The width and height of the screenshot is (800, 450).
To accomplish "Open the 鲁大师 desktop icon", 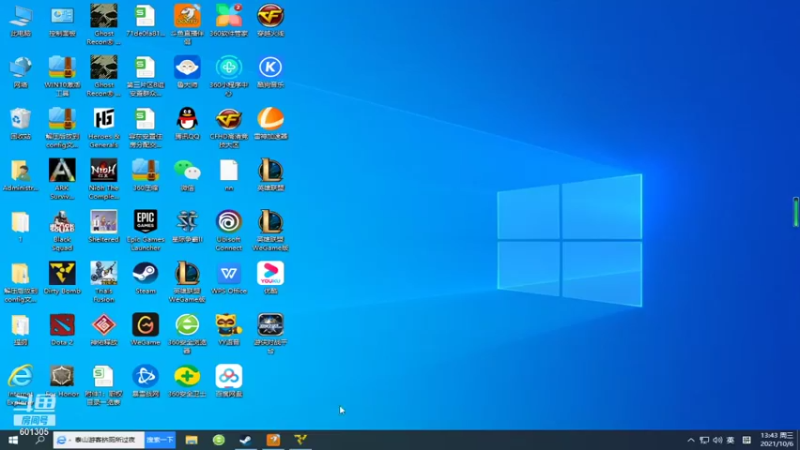I will coord(187,72).
